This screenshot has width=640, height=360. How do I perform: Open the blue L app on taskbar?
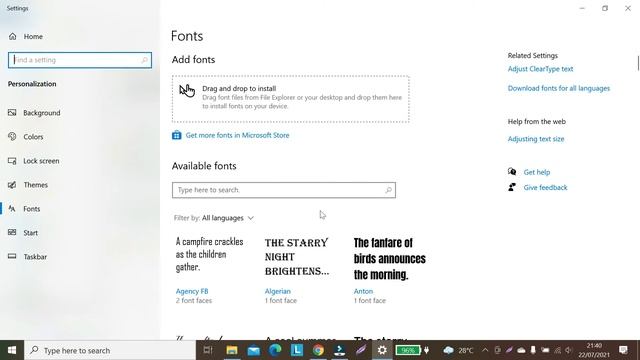pyautogui.click(x=297, y=350)
